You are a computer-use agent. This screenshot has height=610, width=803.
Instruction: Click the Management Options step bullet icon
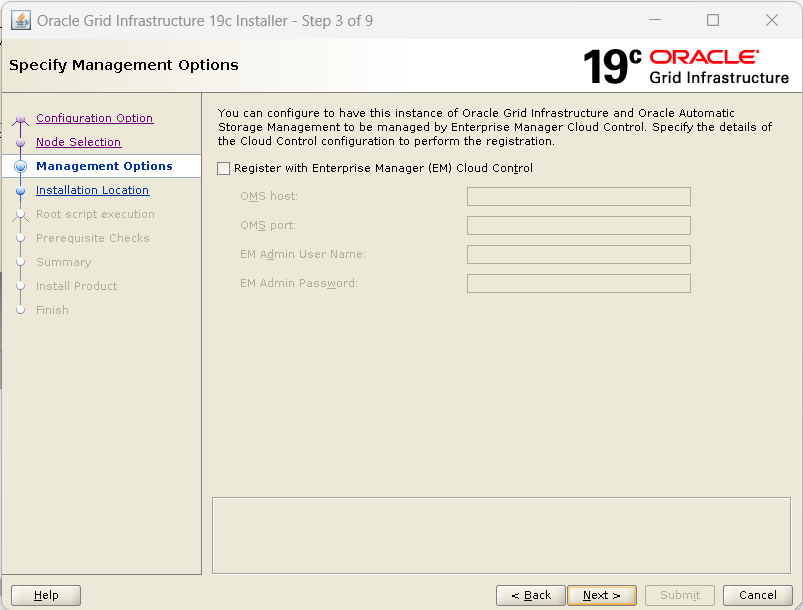click(x=20, y=166)
